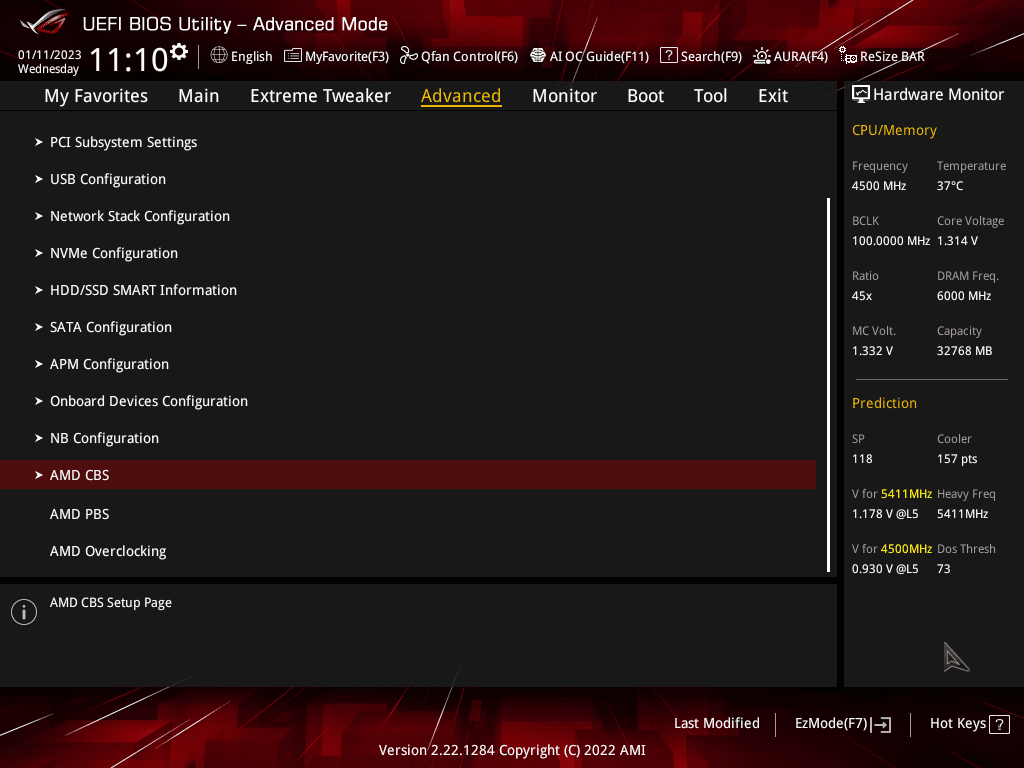Expand NB Configuration arrow
The image size is (1024, 768).
coord(39,438)
